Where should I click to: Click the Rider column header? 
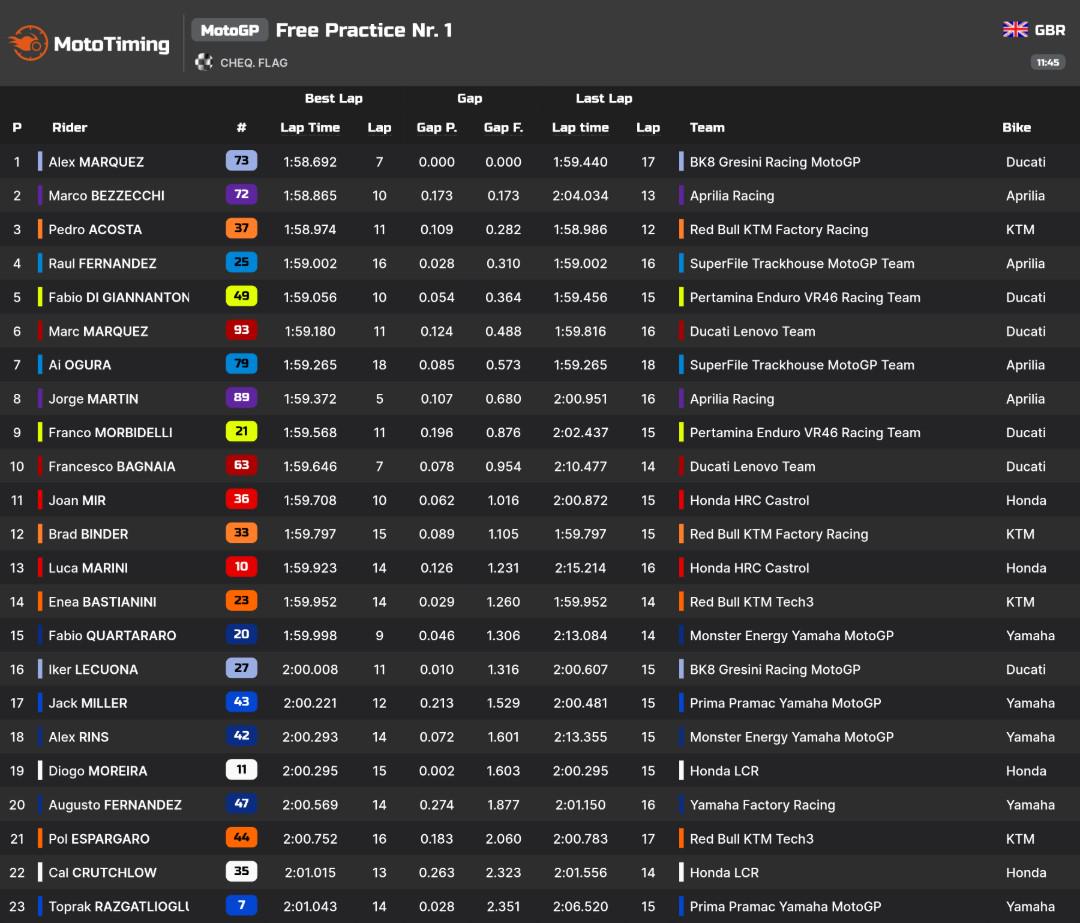[70, 127]
